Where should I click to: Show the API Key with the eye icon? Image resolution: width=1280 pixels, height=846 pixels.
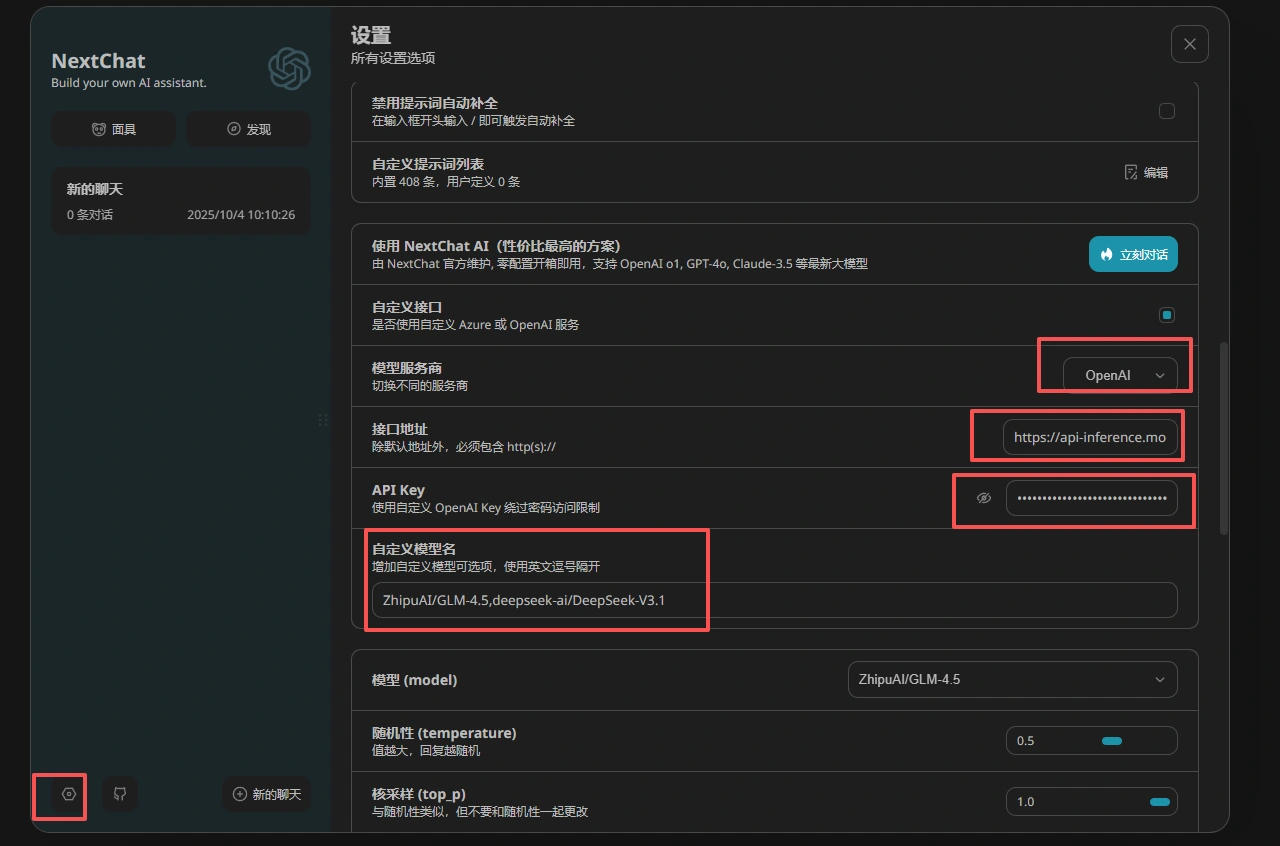984,498
